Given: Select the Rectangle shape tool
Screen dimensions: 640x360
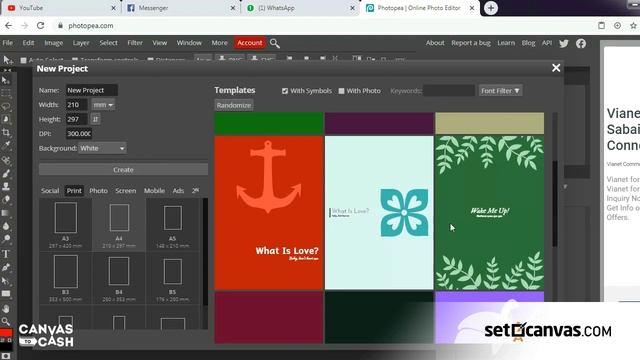Looking at the screenshot, I should click(6, 294).
